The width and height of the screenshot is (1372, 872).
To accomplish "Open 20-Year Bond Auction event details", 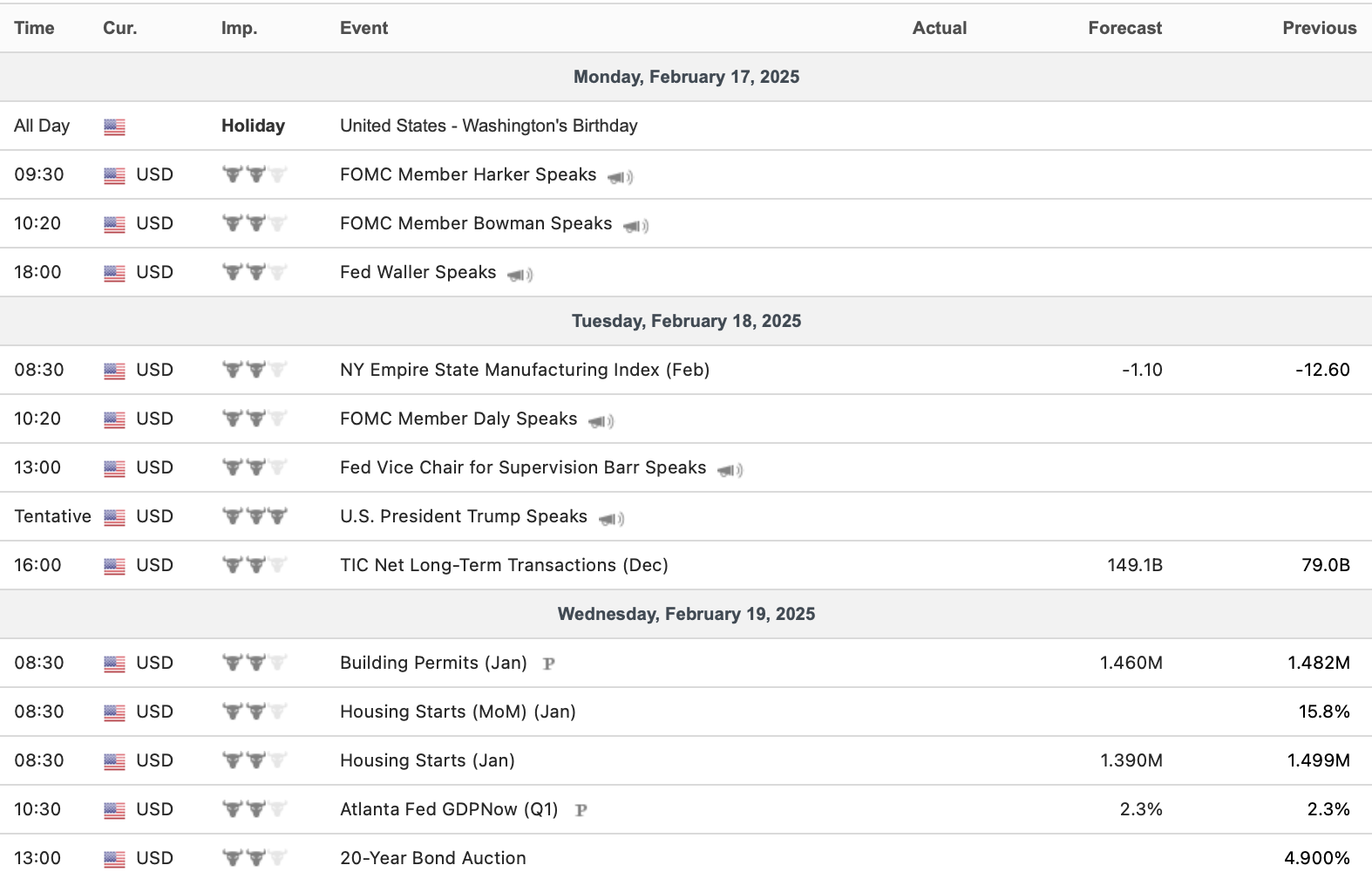I will [x=432, y=858].
